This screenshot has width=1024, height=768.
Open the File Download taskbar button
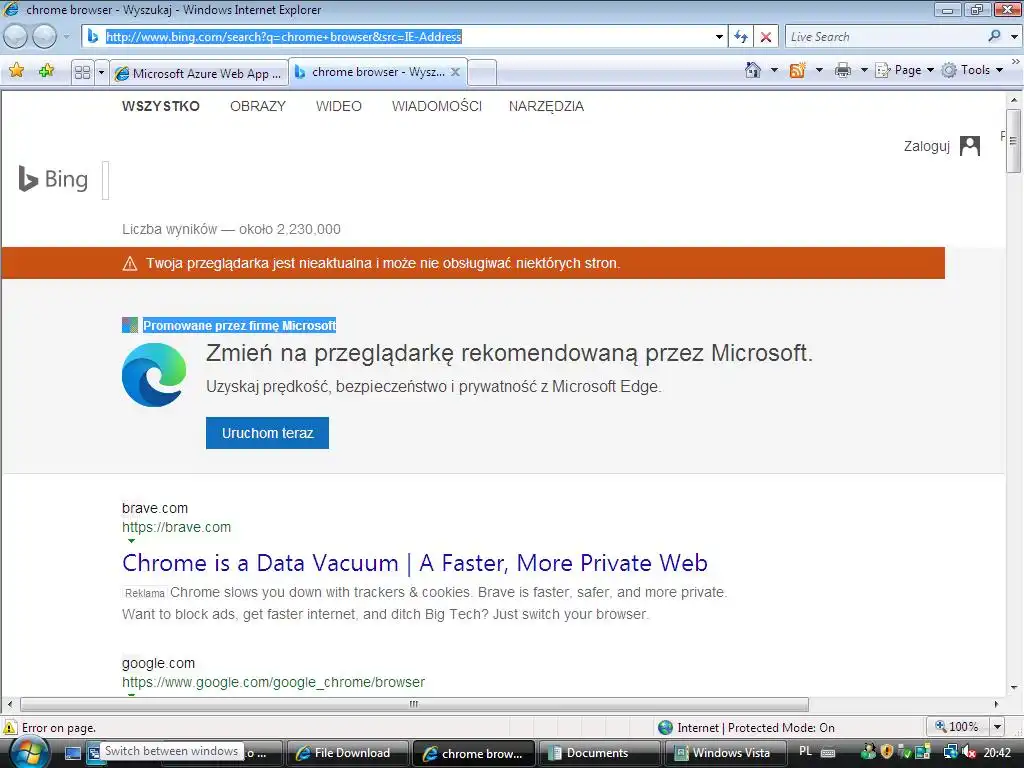pyautogui.click(x=347, y=753)
